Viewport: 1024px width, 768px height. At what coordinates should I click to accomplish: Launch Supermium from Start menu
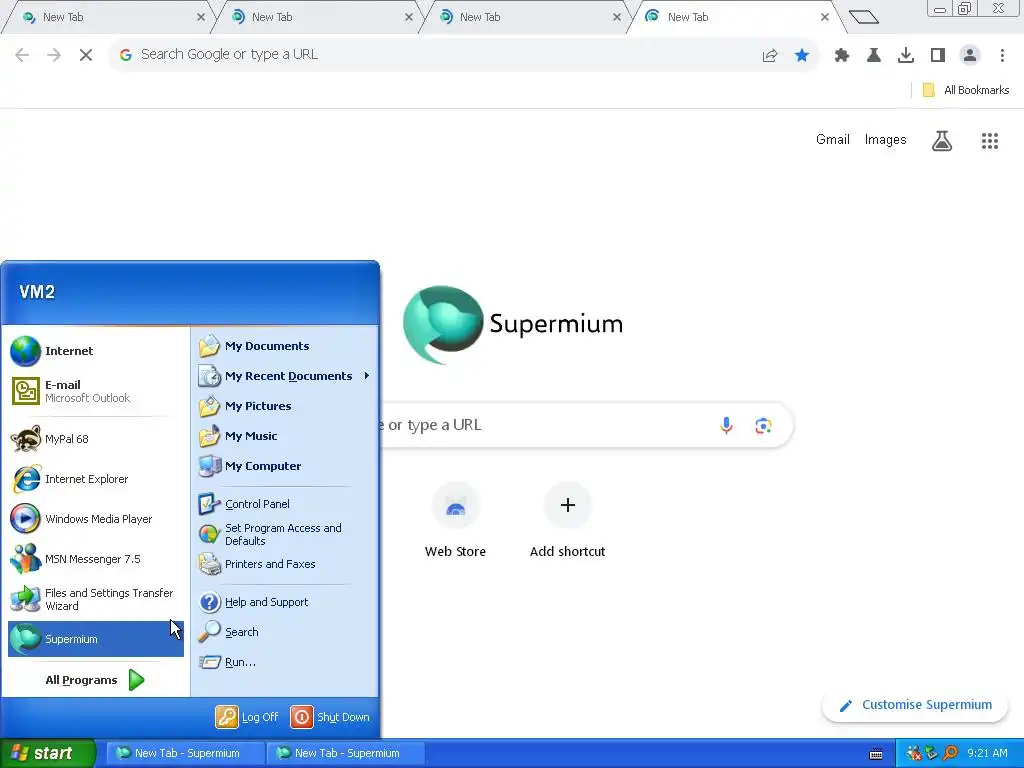point(95,639)
